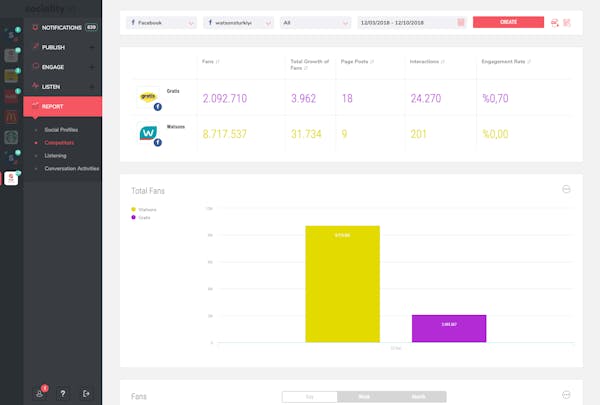Screen dimensions: 600x405
Task: Open the All filter dropdown
Action: point(315,23)
